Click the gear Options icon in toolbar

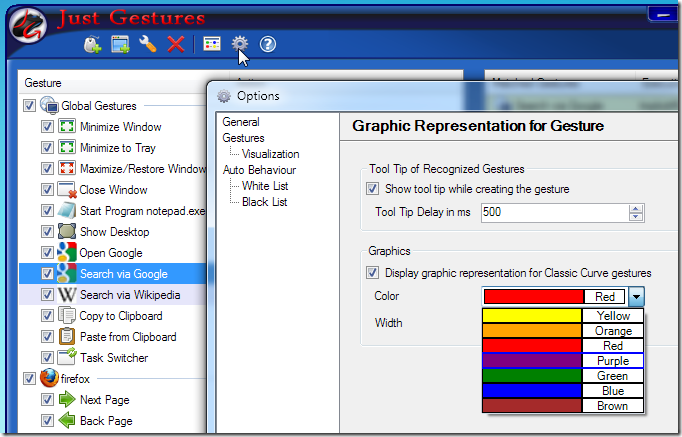coord(240,44)
